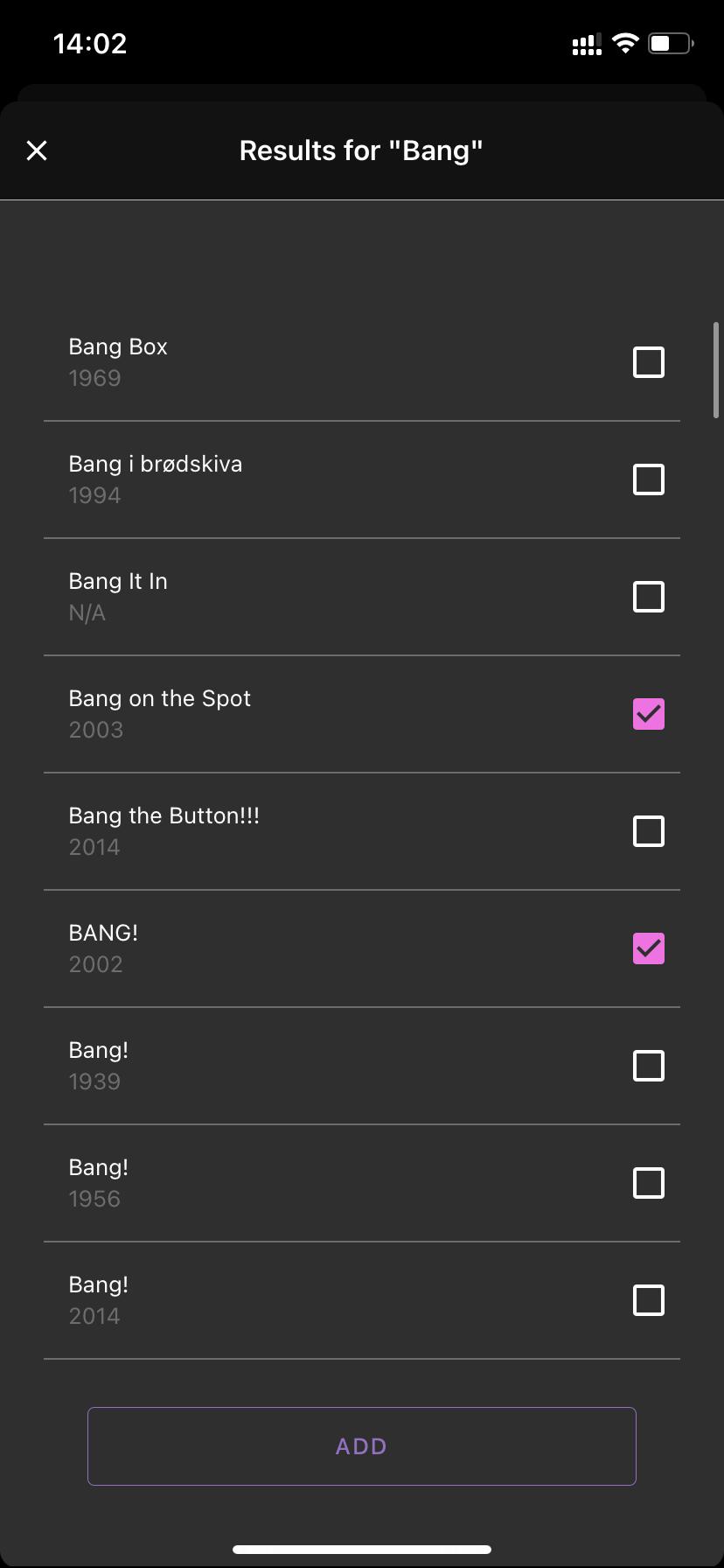Screen dimensions: 724x1568
Task: Tap the battery status icon
Action: [671, 44]
